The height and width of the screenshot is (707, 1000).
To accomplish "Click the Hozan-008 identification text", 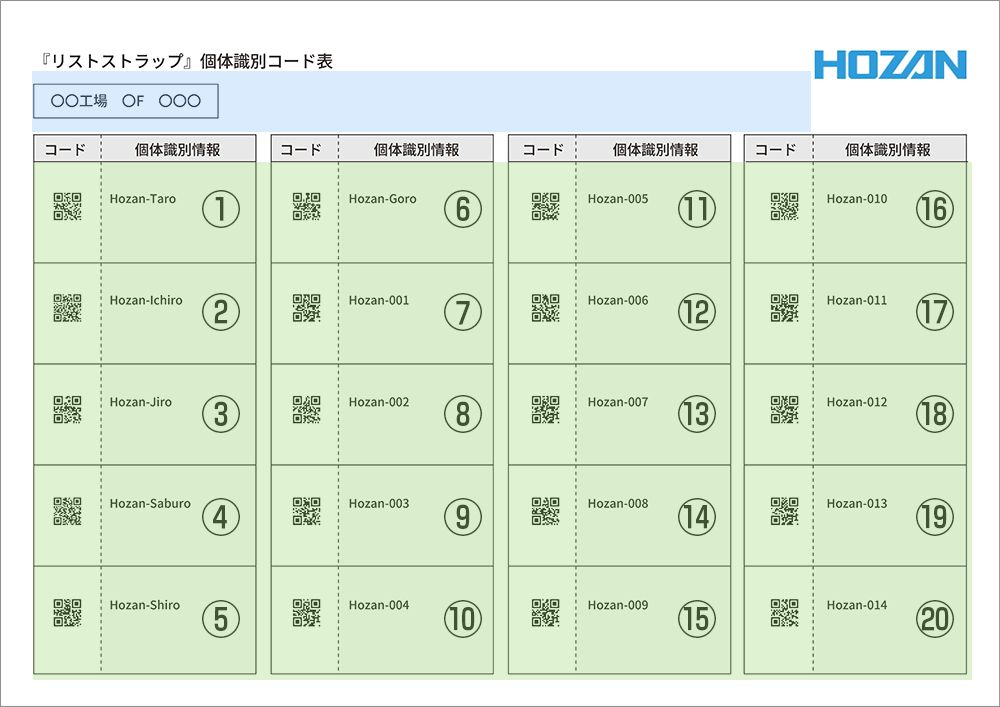I will (x=618, y=504).
